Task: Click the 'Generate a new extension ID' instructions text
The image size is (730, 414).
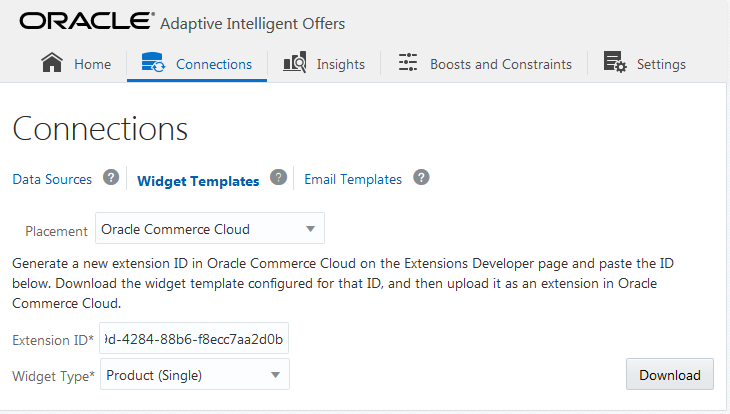Action: click(x=343, y=283)
